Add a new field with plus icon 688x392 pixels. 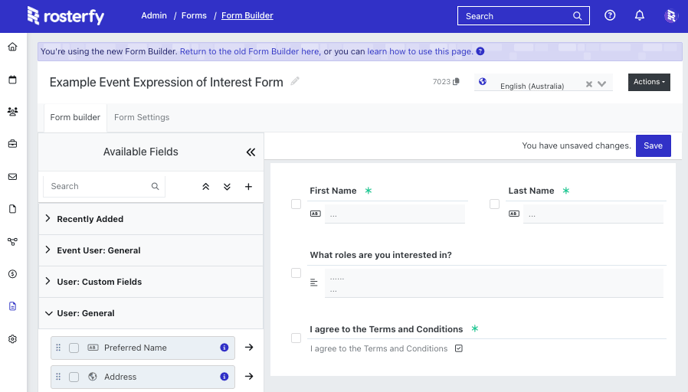[248, 187]
